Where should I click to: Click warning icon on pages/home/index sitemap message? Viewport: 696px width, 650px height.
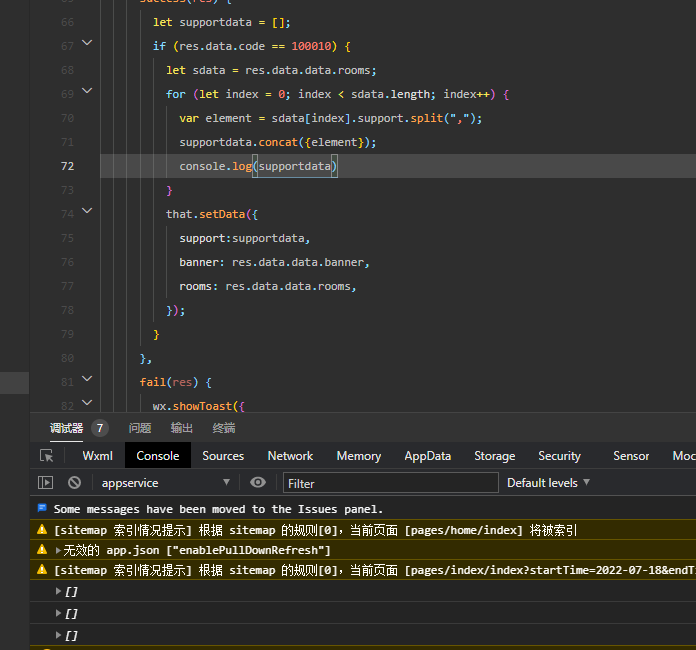(x=42, y=530)
